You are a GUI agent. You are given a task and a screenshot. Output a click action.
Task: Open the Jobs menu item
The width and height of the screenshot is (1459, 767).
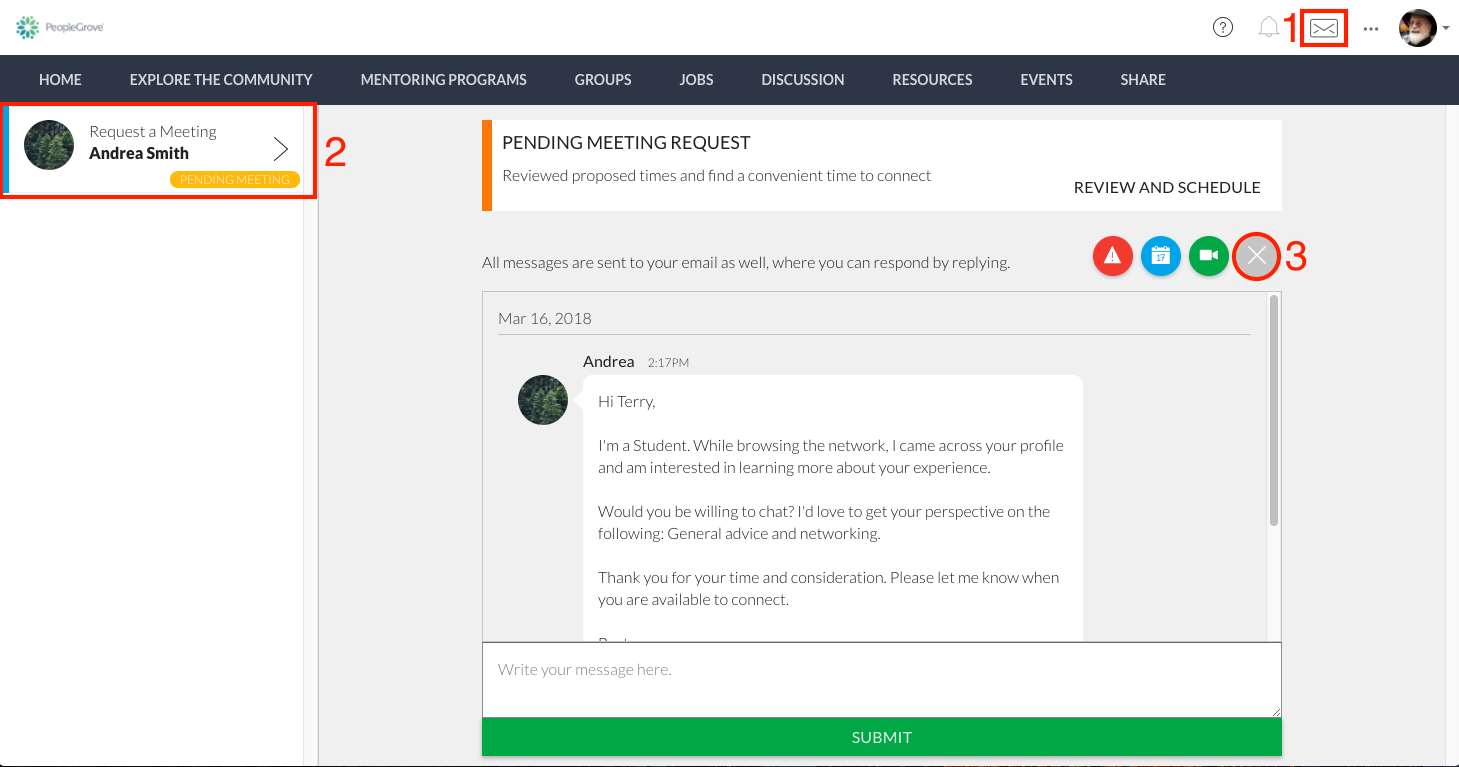click(696, 79)
